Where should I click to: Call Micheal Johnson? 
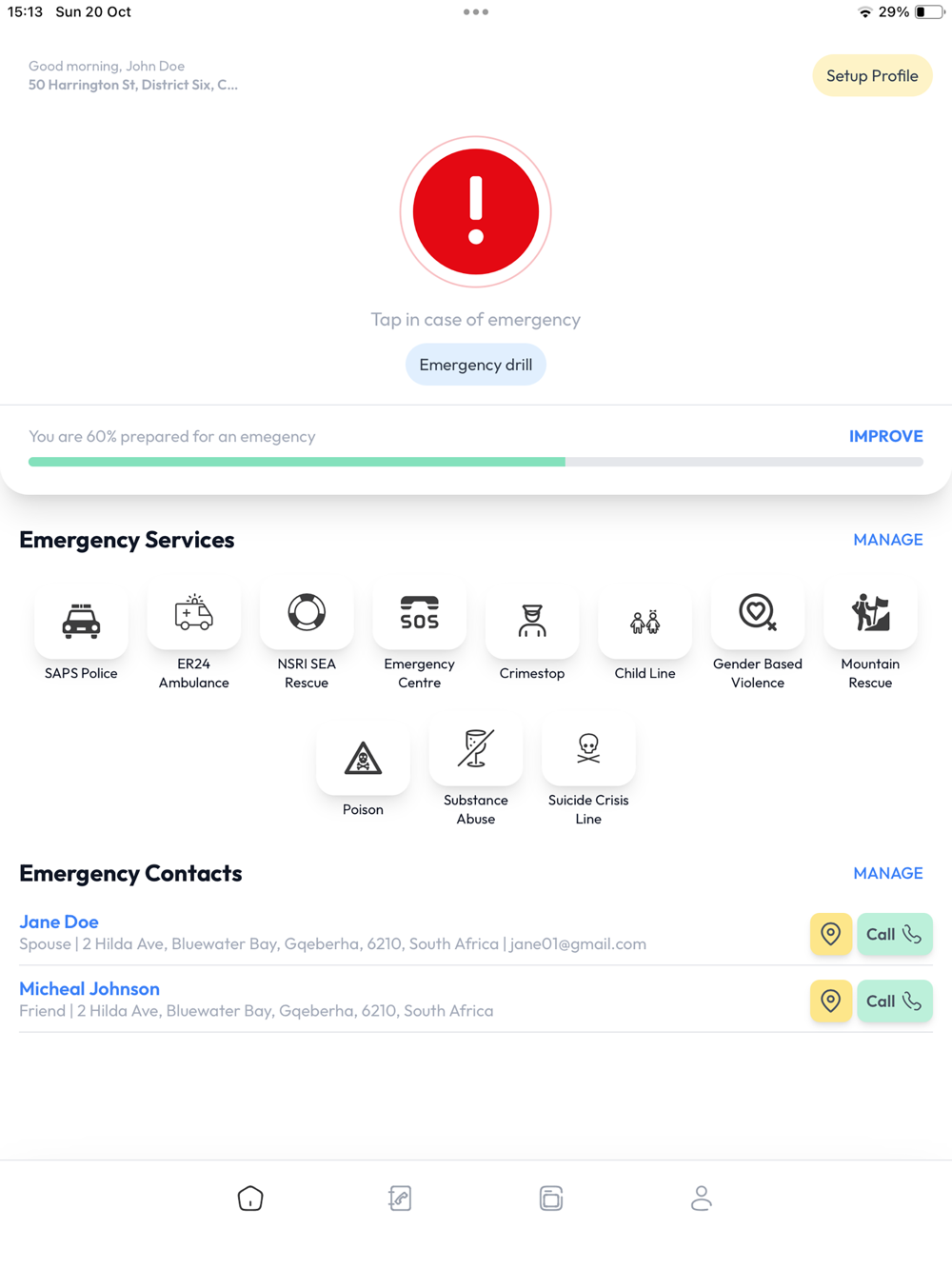coord(895,1001)
